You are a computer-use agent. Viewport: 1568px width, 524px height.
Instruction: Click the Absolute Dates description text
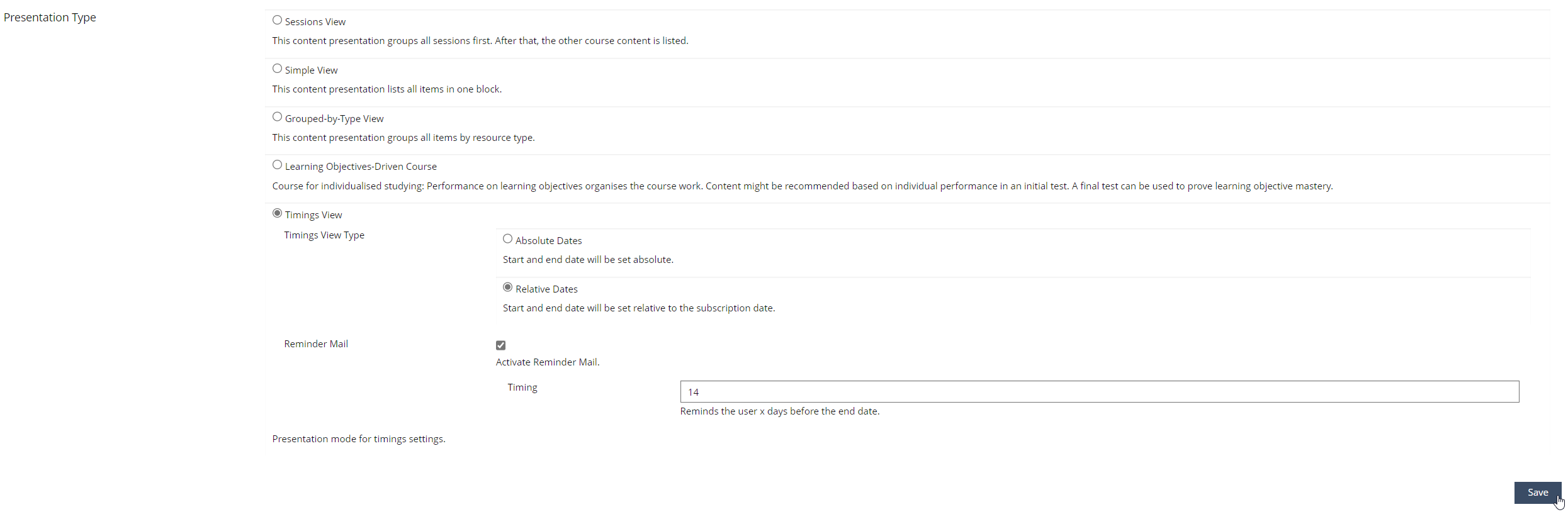(x=588, y=260)
